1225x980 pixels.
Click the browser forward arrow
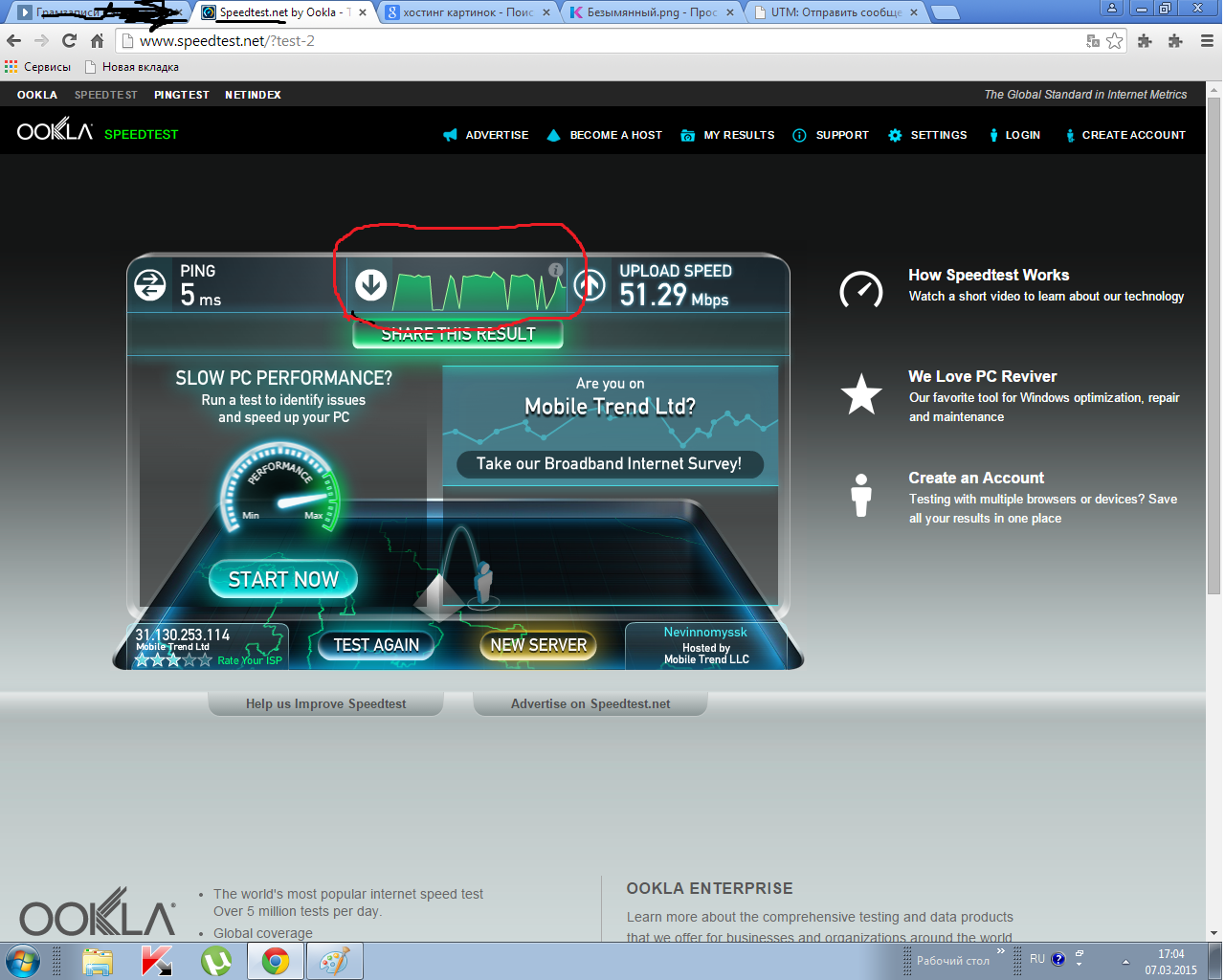[x=41, y=40]
